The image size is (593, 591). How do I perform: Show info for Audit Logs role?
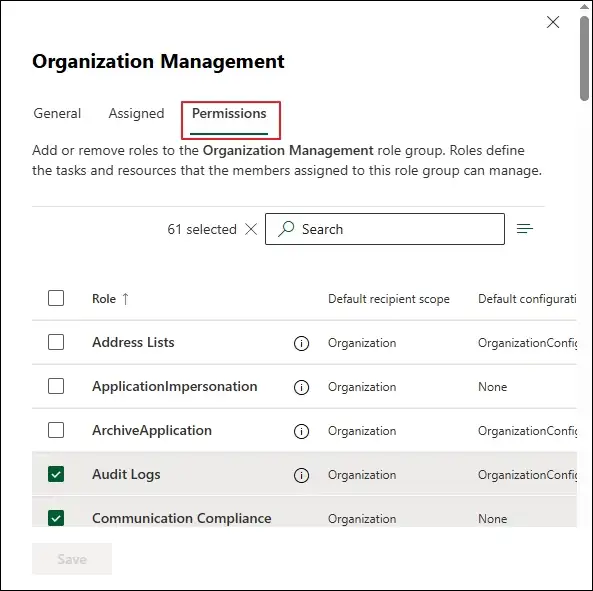(301, 475)
